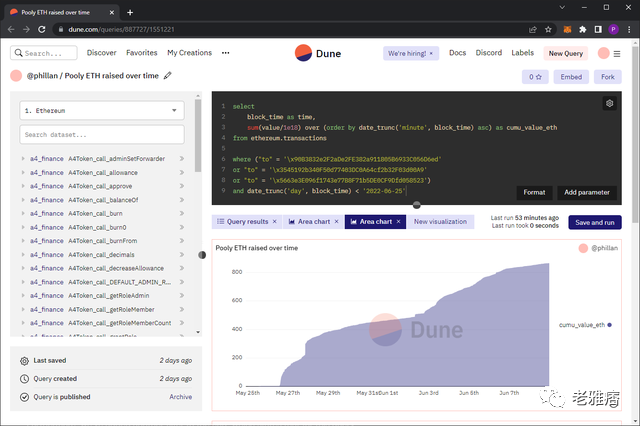640x426 pixels.
Task: Insert A4Token_call_getRoleMember with right arrow
Action: point(182,309)
